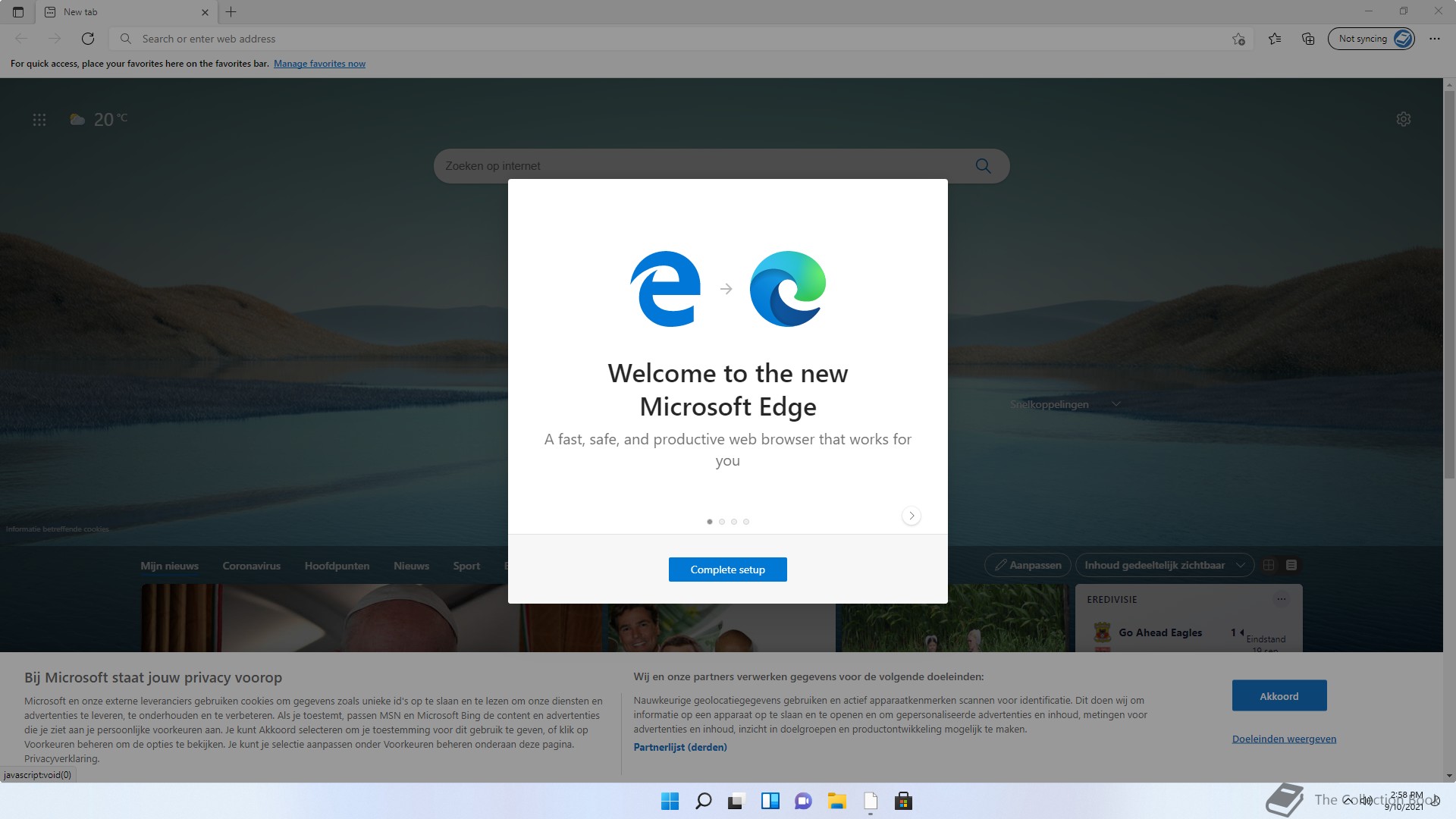Select the first carousel dot indicator
Image resolution: width=1456 pixels, height=819 pixels.
[710, 522]
